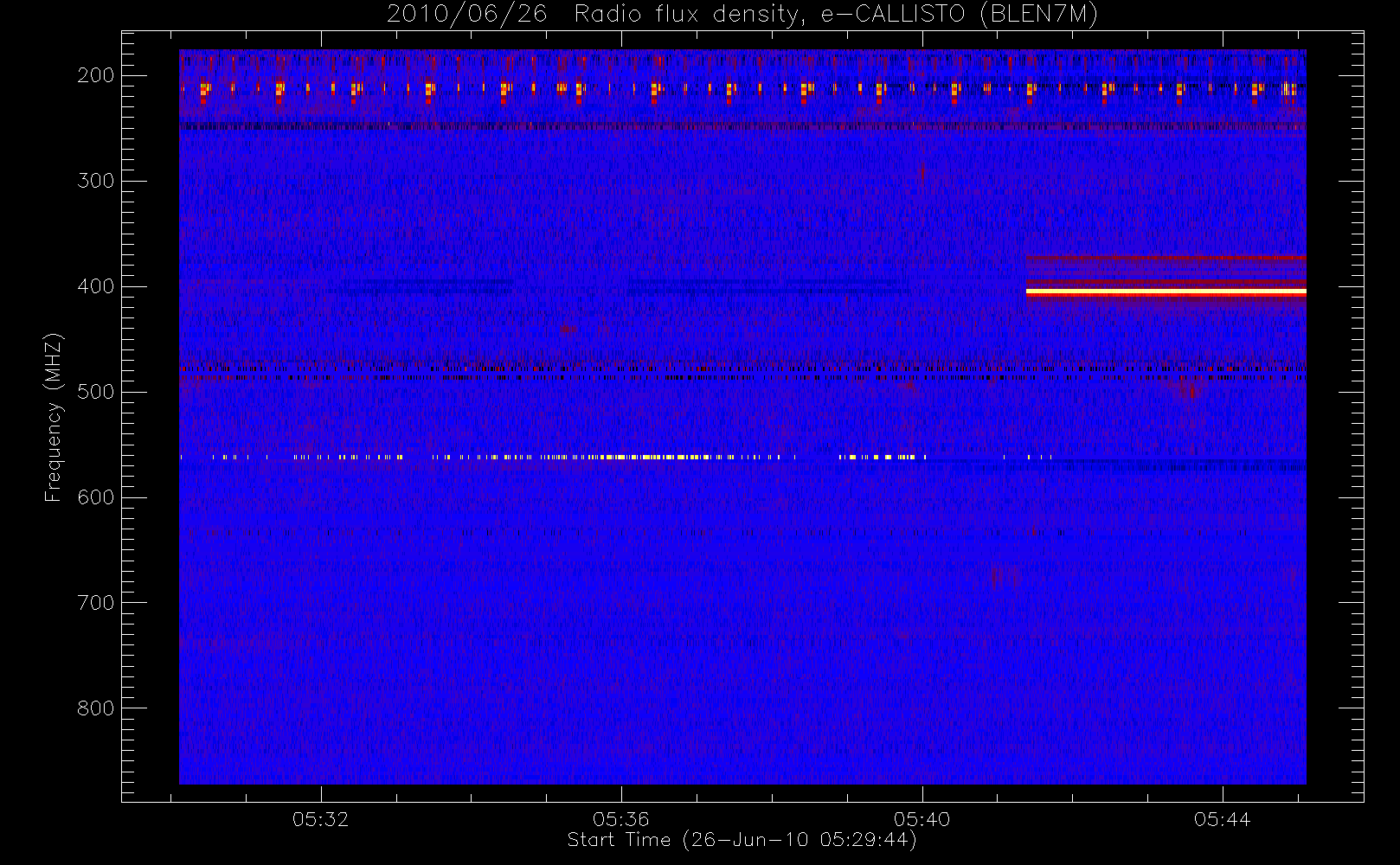Image resolution: width=1400 pixels, height=865 pixels.
Task: Click the 800 frequency tick label
Action: click(95, 708)
